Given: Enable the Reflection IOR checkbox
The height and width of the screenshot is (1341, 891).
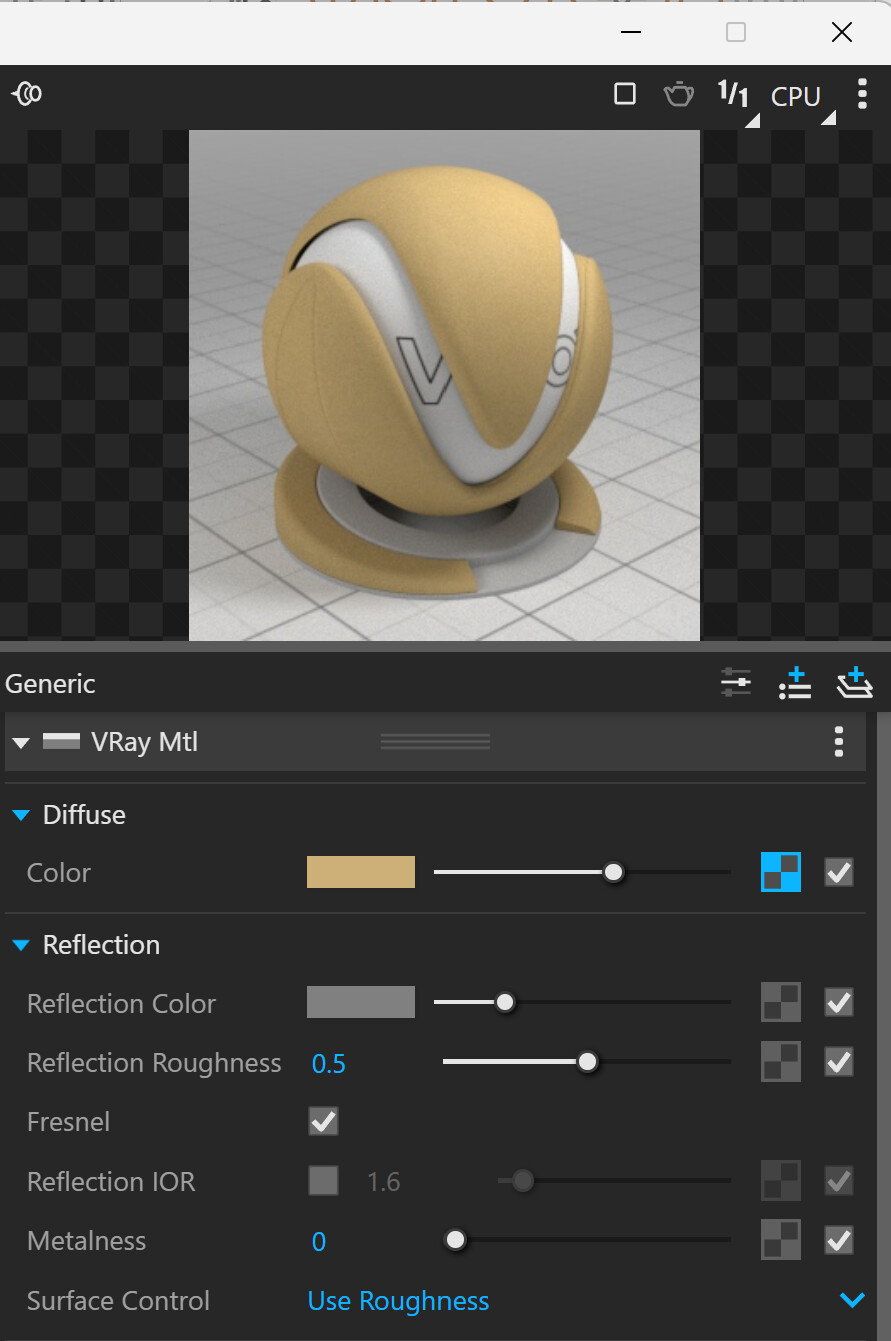Looking at the screenshot, I should [x=323, y=1181].
